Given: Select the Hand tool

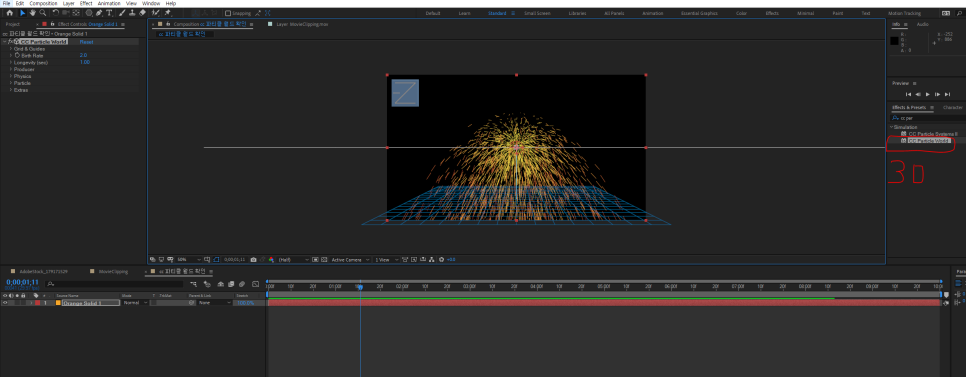Looking at the screenshot, I should (33, 13).
